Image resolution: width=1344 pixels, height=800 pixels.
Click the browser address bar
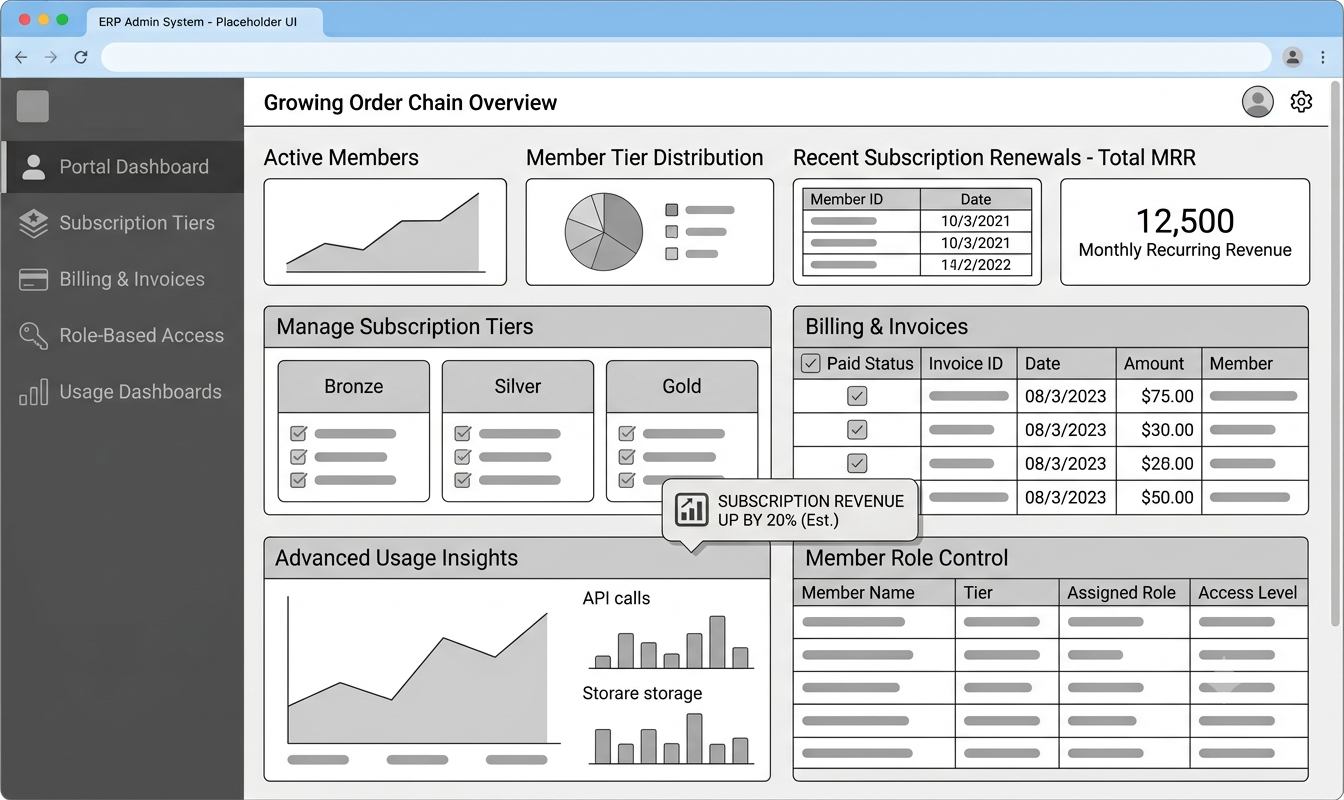(x=686, y=57)
